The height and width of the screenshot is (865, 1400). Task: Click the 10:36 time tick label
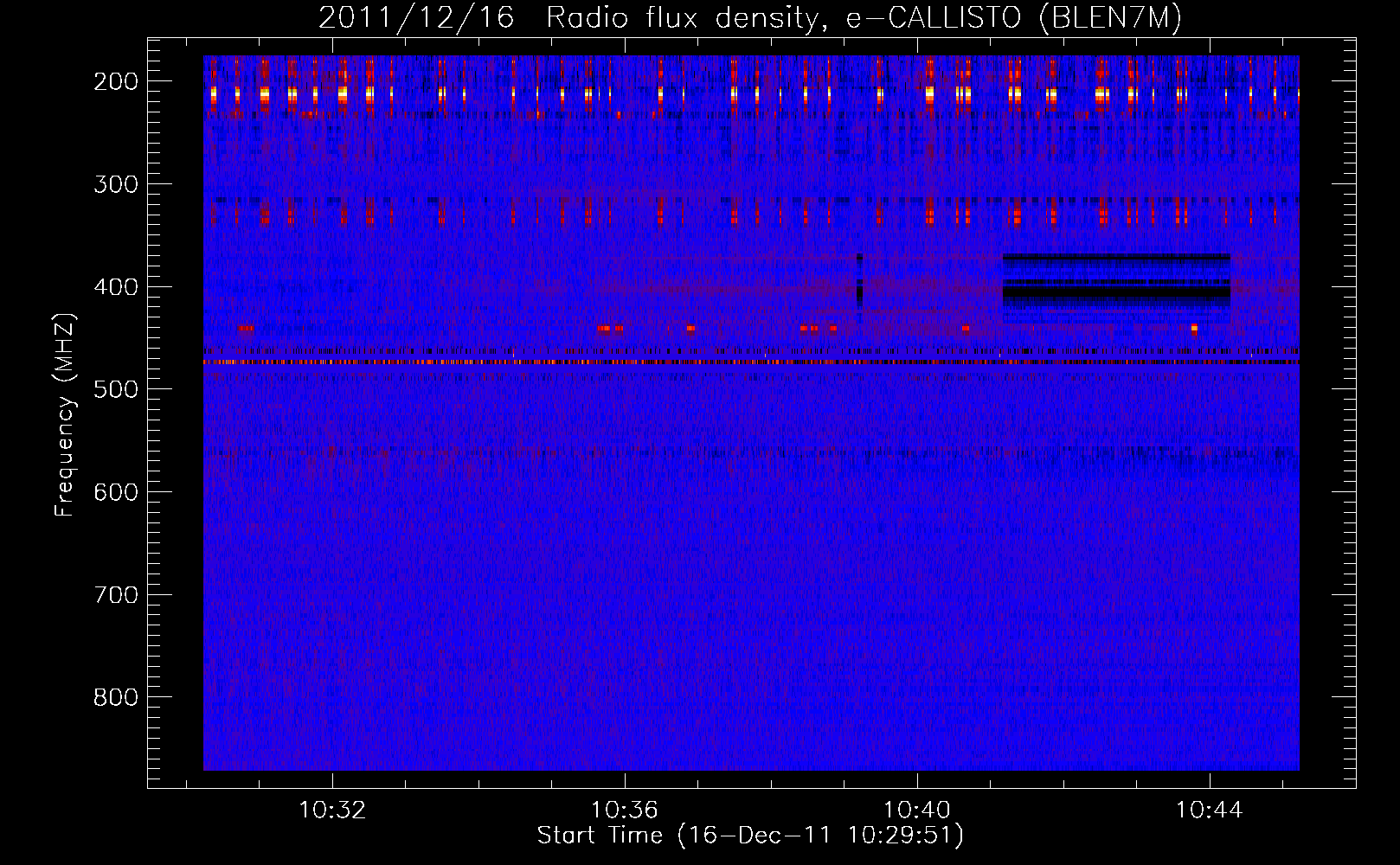click(624, 811)
